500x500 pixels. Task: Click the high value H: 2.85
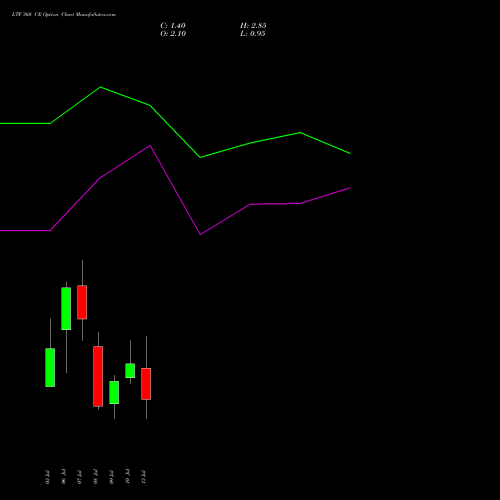pos(253,26)
